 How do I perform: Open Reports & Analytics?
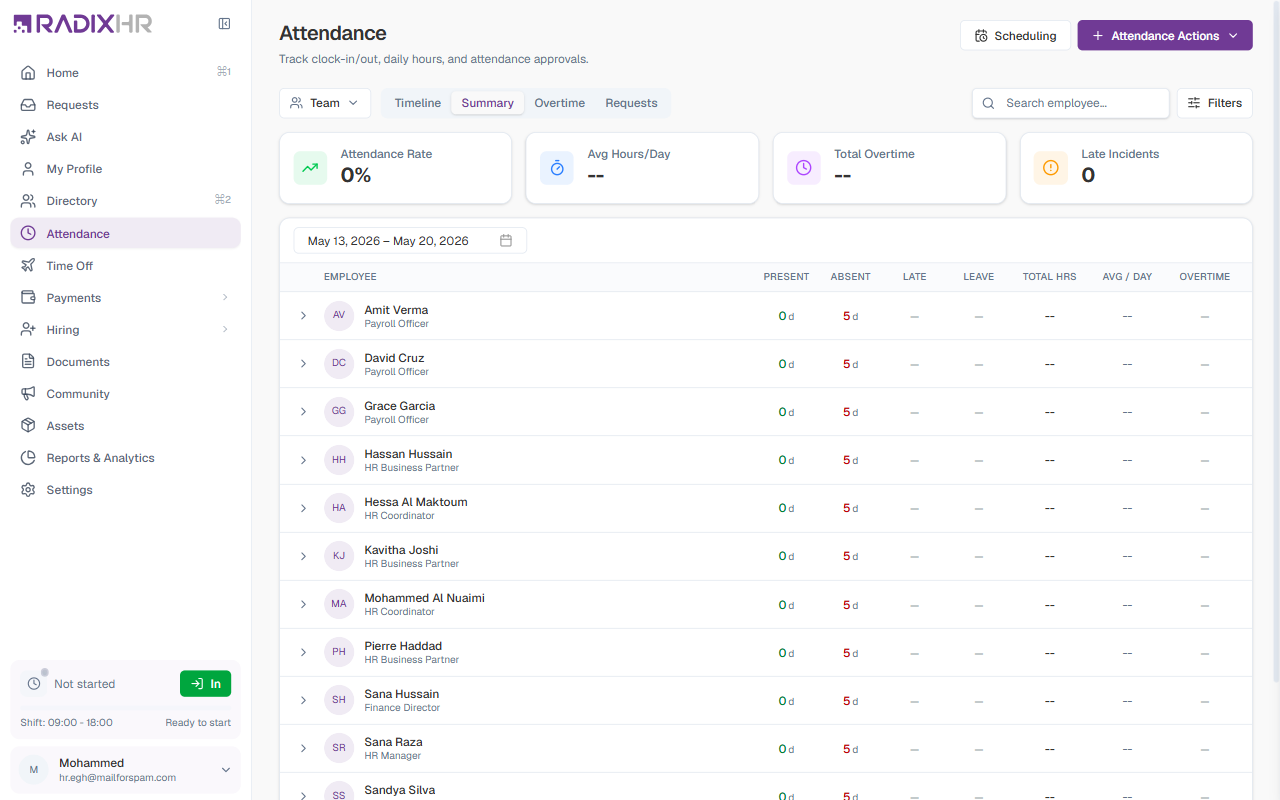click(125, 458)
